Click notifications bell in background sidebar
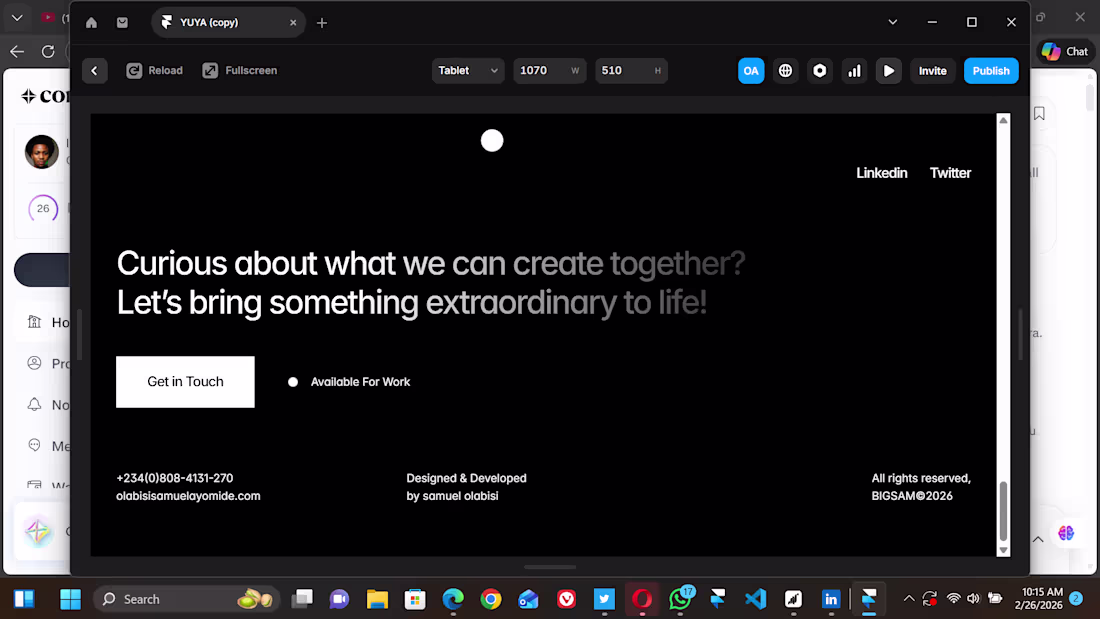 [x=34, y=404]
